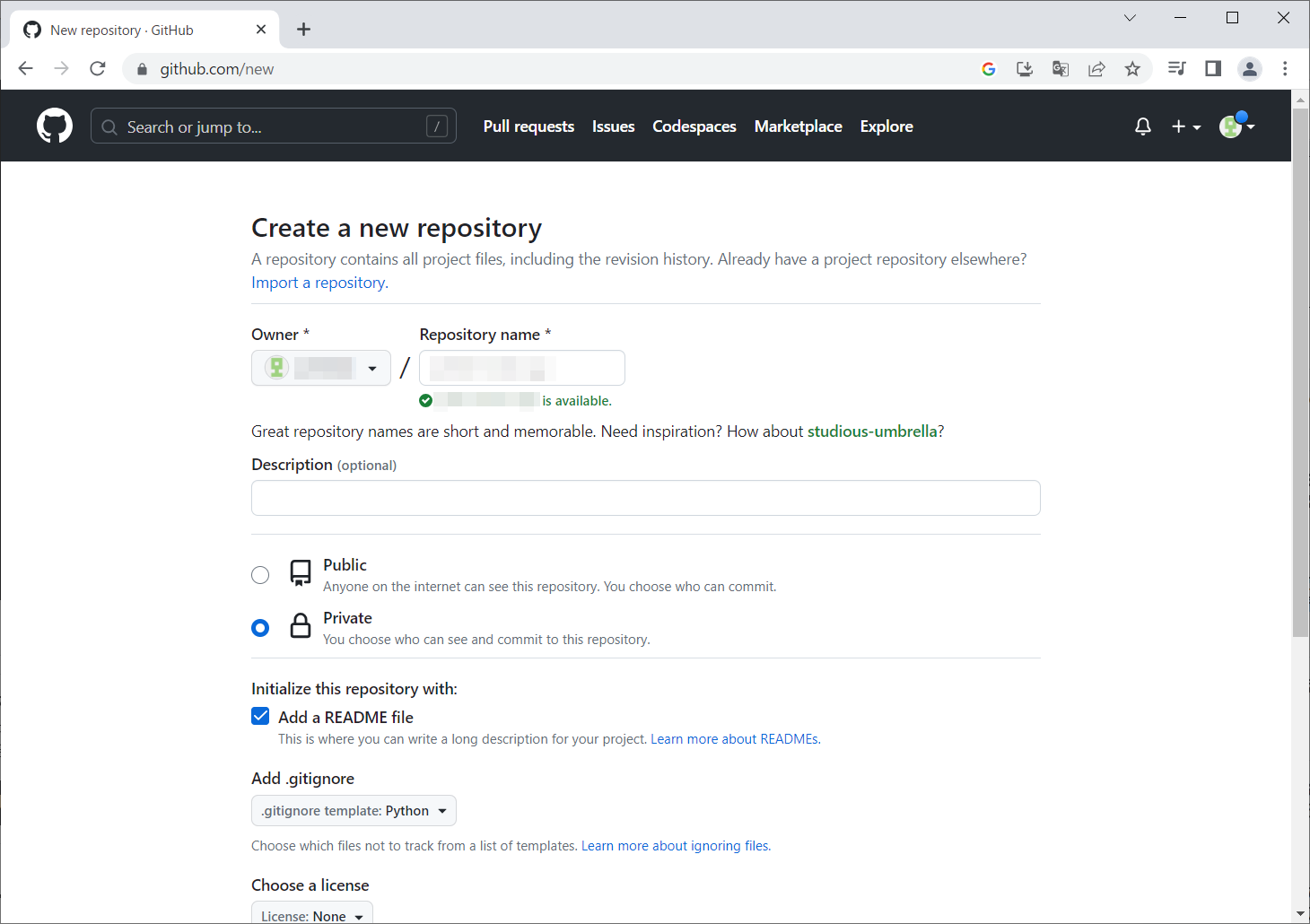The width and height of the screenshot is (1310, 924).
Task: Go to Pull requests
Action: coord(528,126)
